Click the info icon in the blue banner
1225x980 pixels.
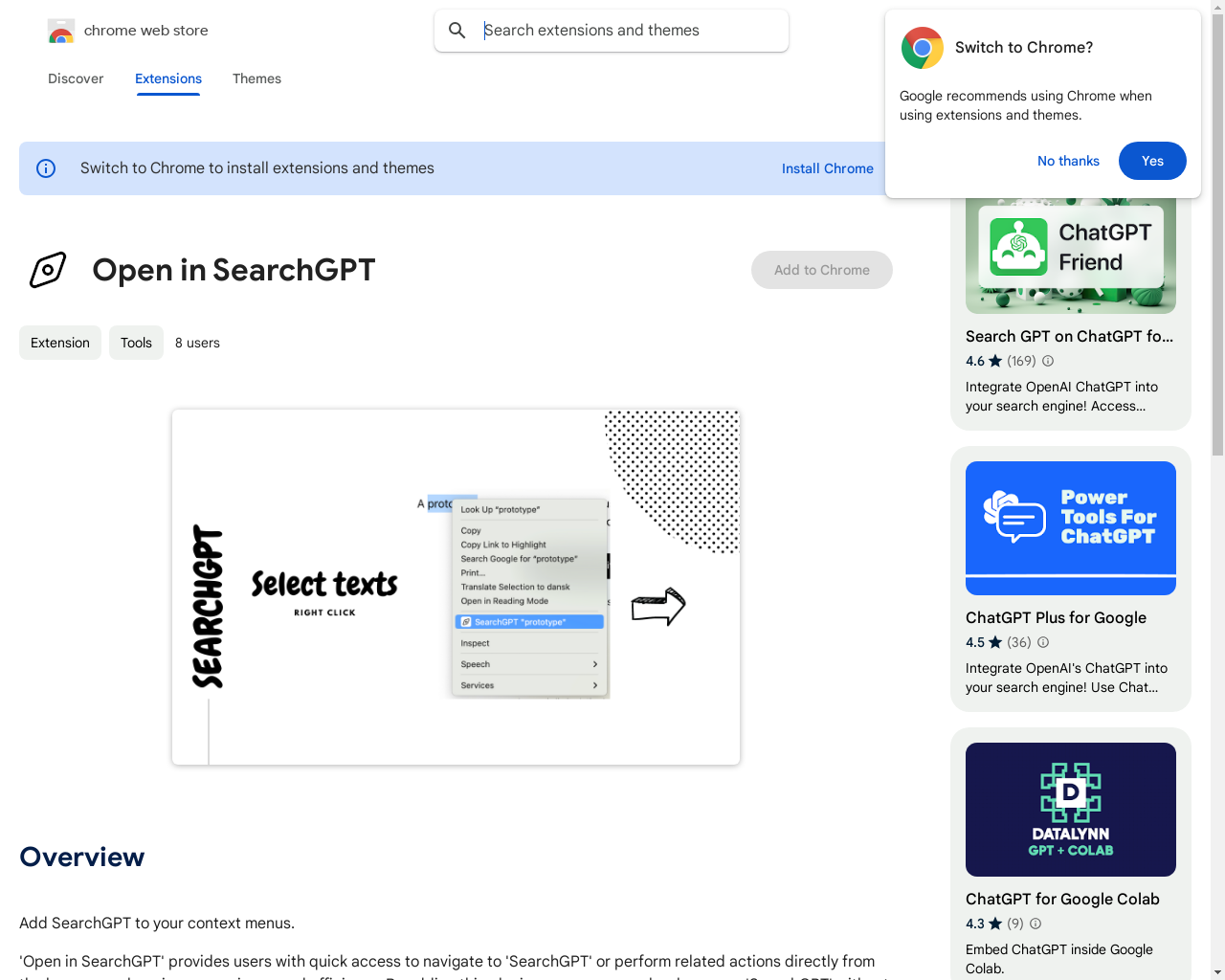46,168
